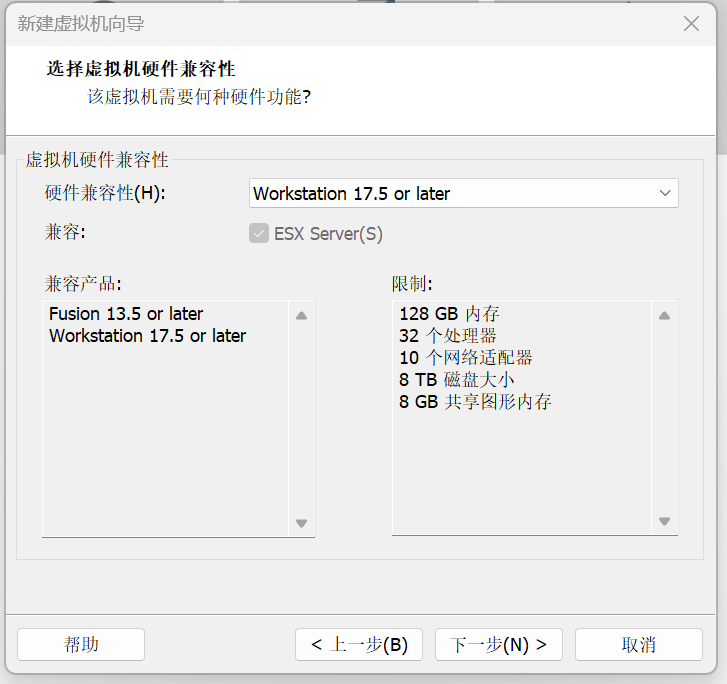Click up arrow of compatible products list scrollbar

[x=301, y=316]
